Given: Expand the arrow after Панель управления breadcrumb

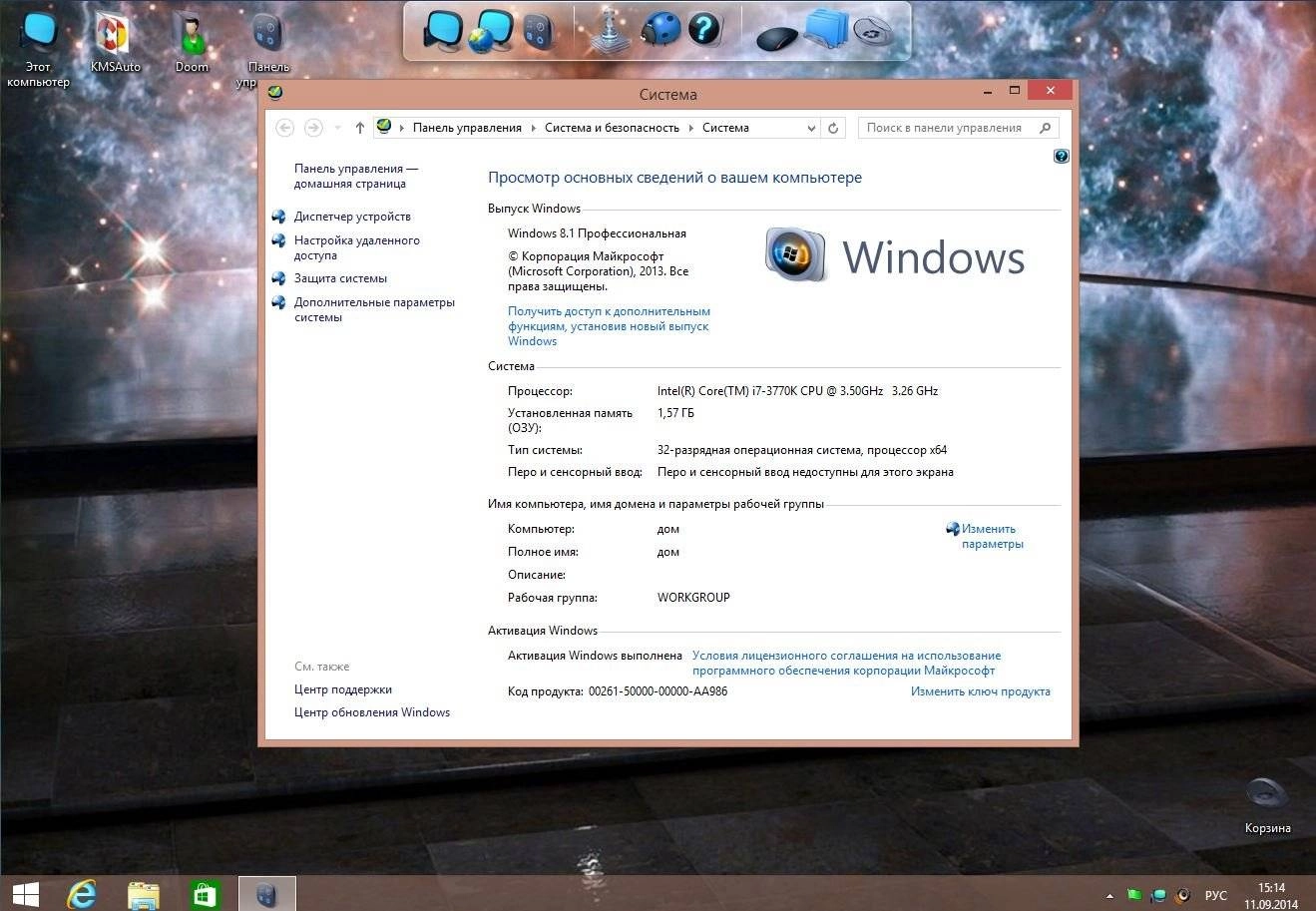Looking at the screenshot, I should pyautogui.click(x=534, y=128).
